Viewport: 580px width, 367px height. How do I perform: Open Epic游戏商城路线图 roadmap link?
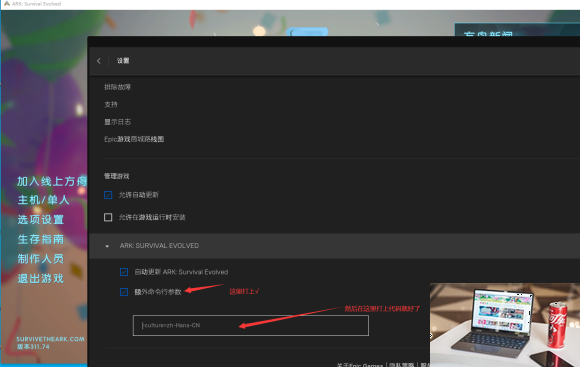point(134,139)
